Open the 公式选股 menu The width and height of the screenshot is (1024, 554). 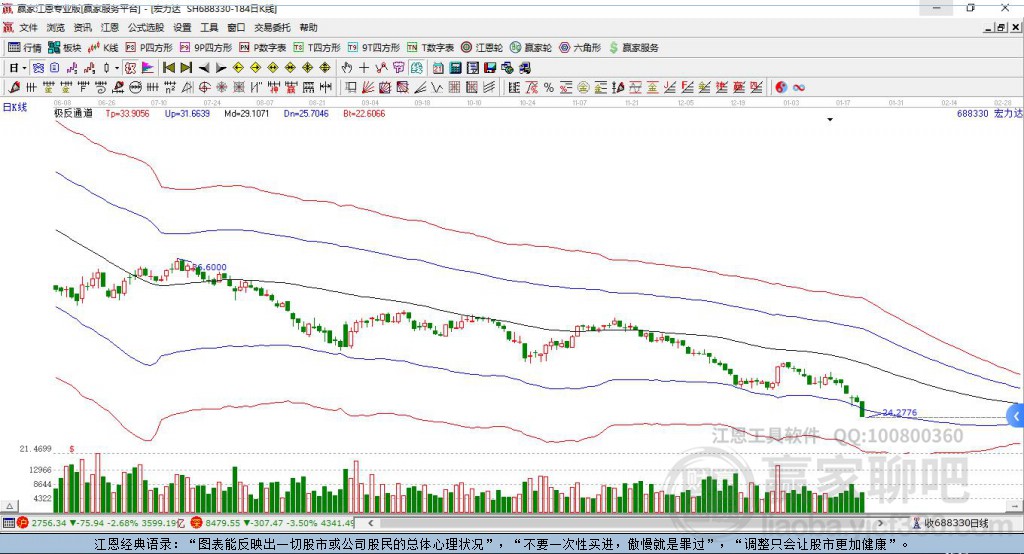[146, 27]
